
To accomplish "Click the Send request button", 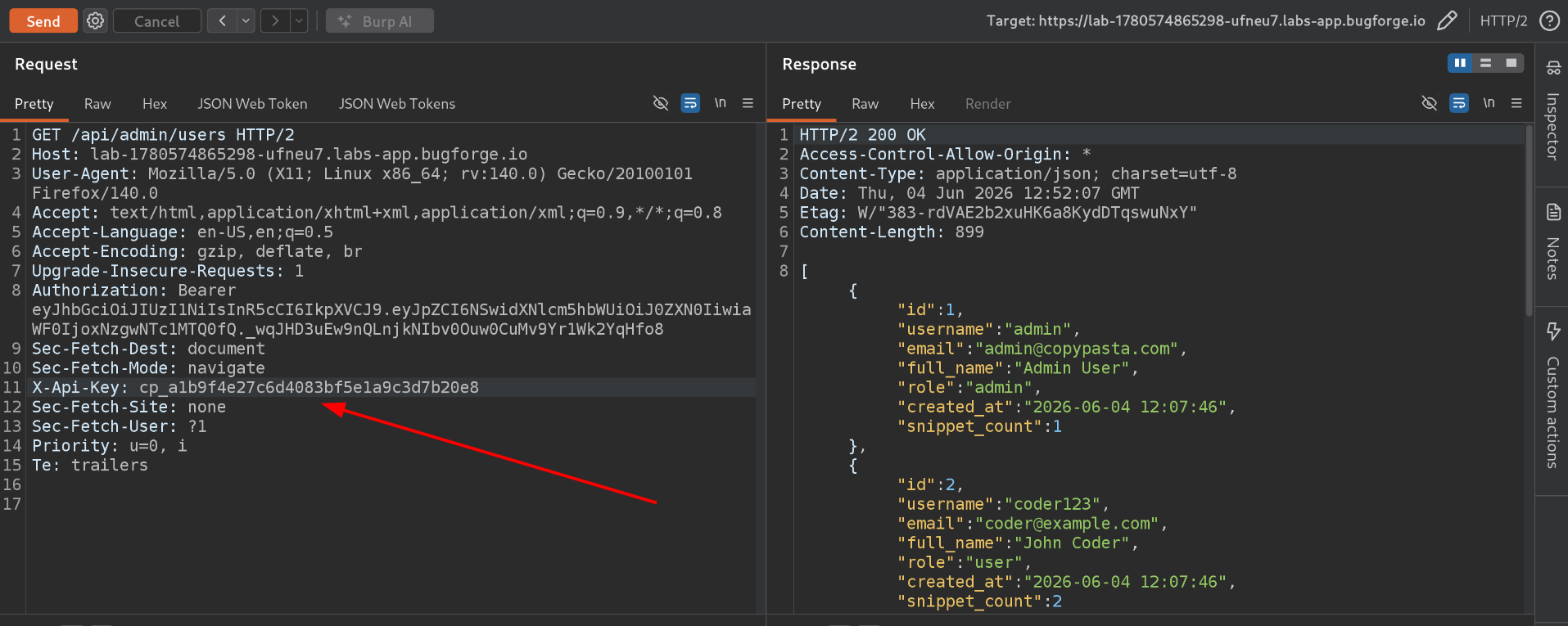I will click(x=43, y=21).
